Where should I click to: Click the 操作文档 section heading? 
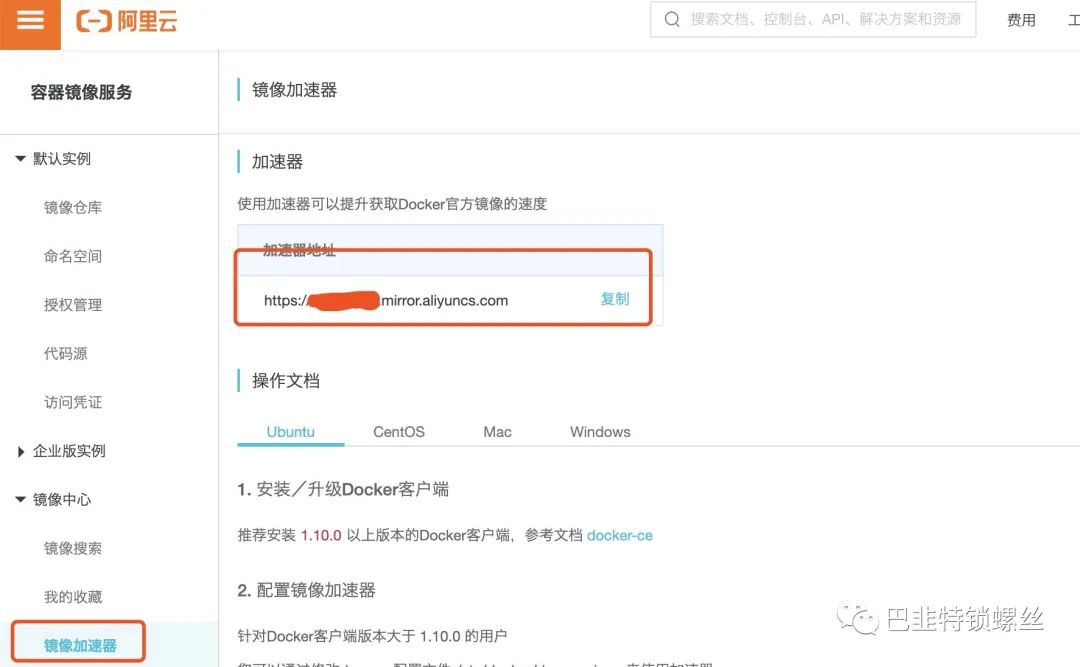286,381
